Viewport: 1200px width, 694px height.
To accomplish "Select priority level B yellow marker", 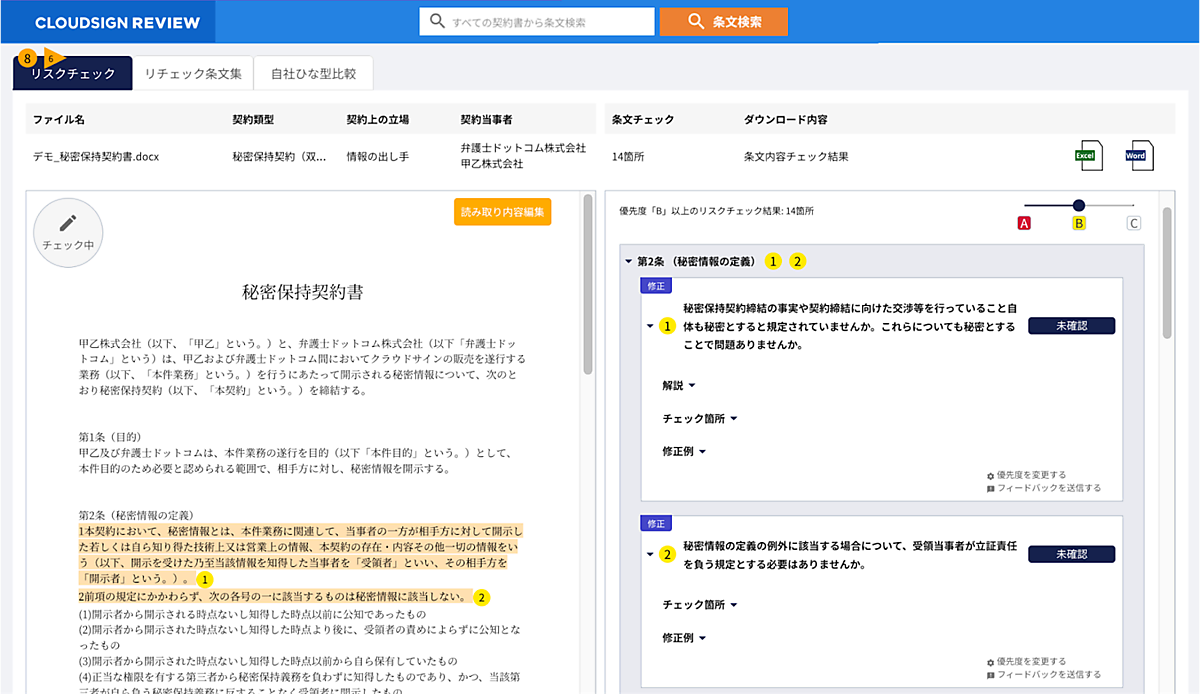I will point(1079,224).
